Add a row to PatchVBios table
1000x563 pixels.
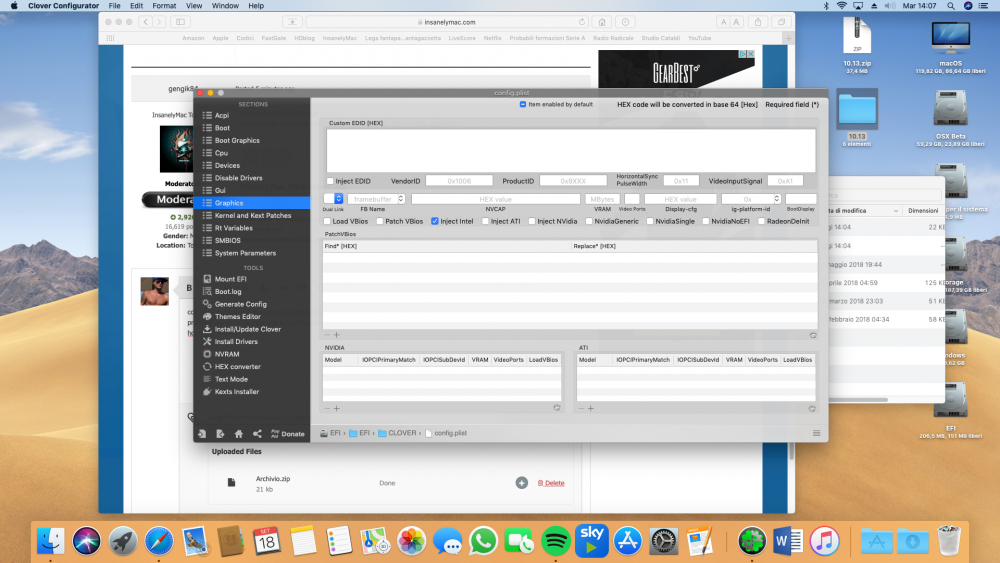point(337,335)
